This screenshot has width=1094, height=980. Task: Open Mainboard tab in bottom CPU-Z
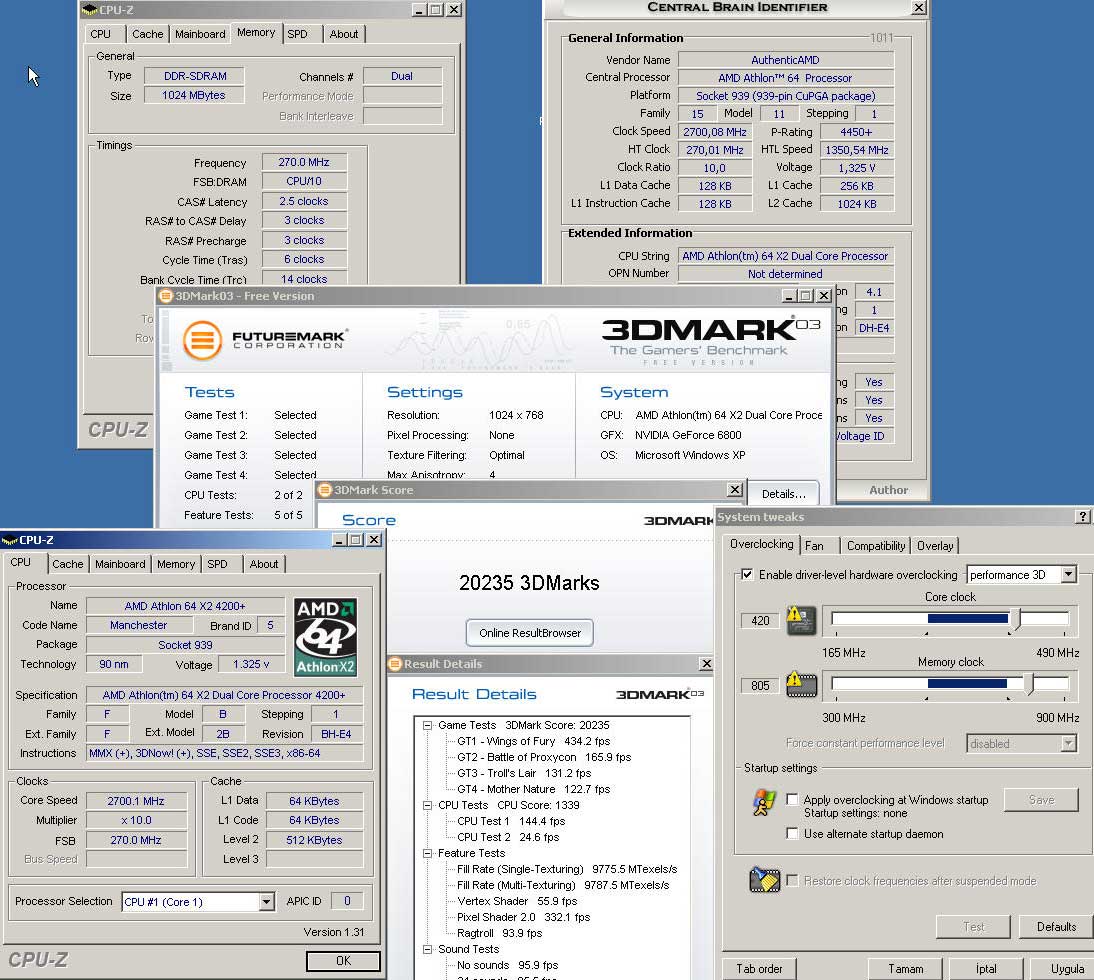pyautogui.click(x=120, y=564)
